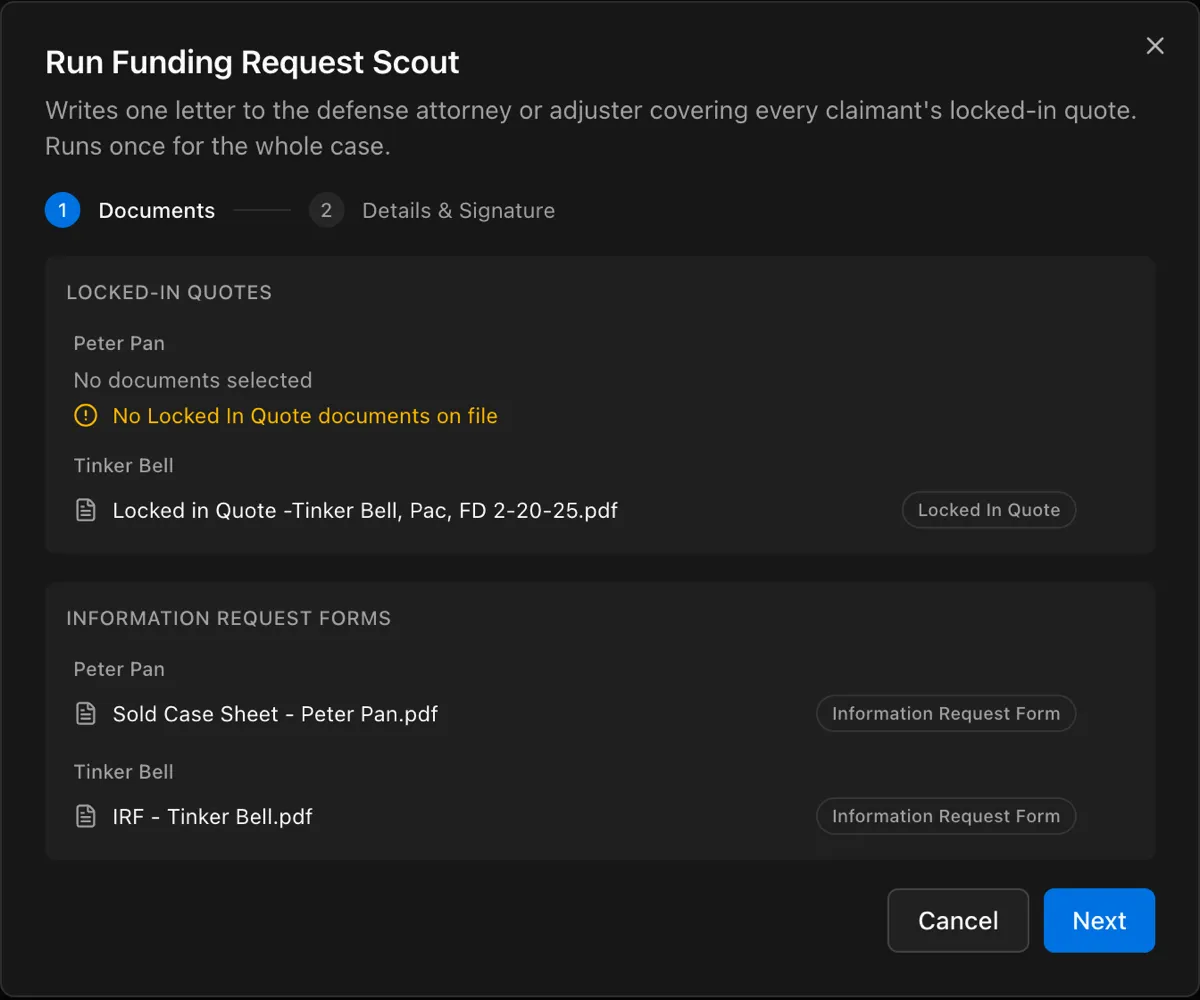Viewport: 1200px width, 1000px height.
Task: Click the Run Funding Request Scout title
Action: [x=252, y=62]
